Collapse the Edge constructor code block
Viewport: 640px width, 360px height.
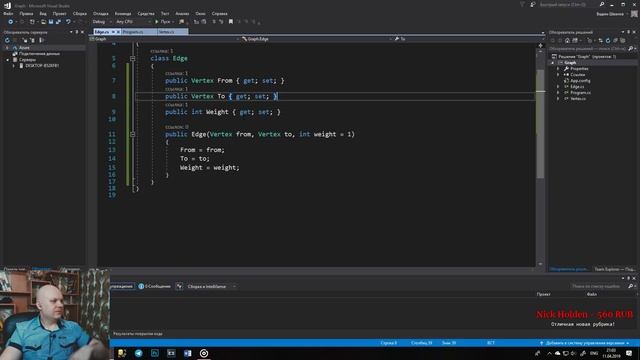coord(133,134)
